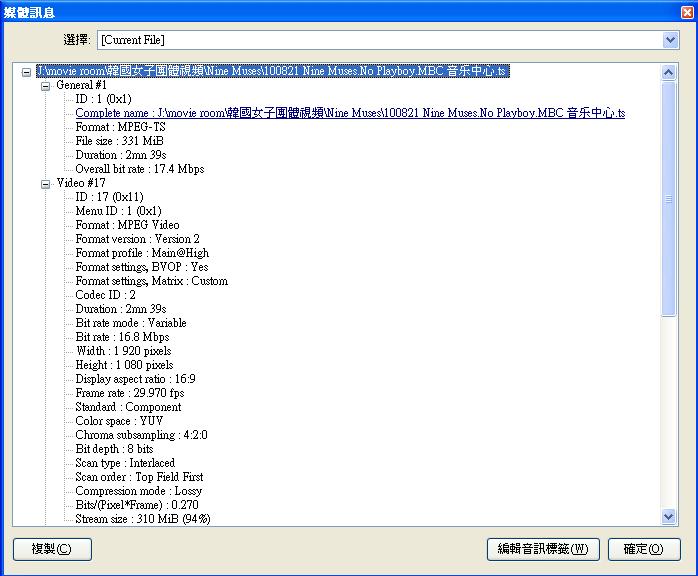Viewport: 698px width, 576px height.
Task: Select the General #1 tree node
Action: point(81,85)
